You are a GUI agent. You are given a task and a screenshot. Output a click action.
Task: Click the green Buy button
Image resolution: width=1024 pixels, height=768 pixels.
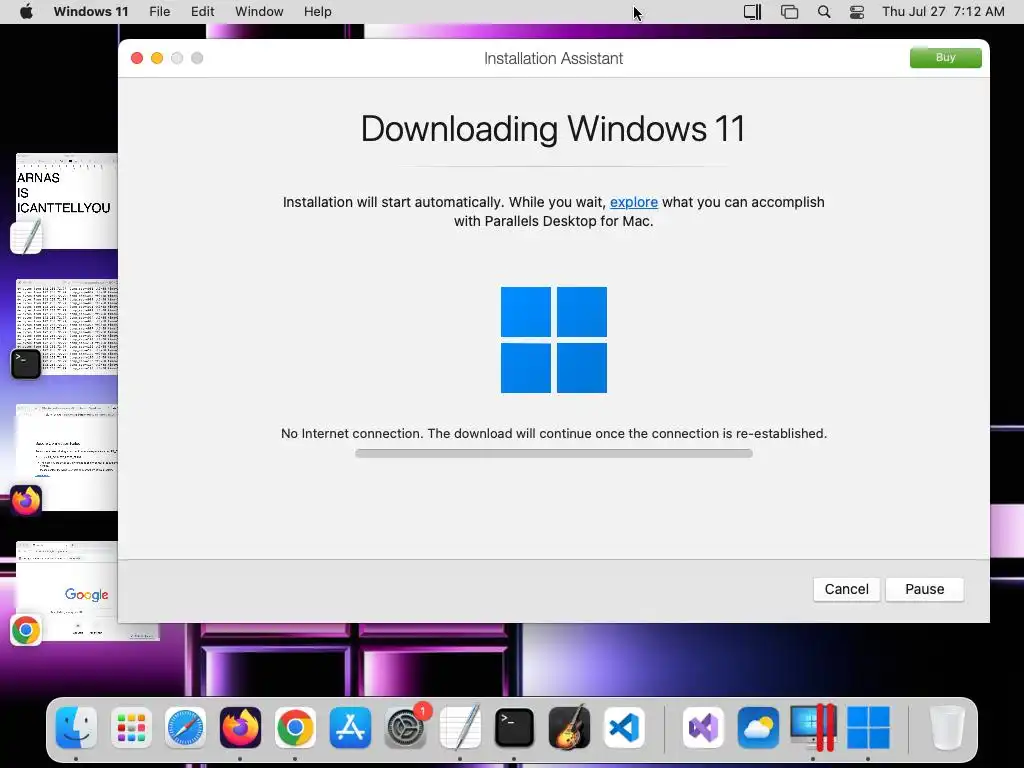946,57
